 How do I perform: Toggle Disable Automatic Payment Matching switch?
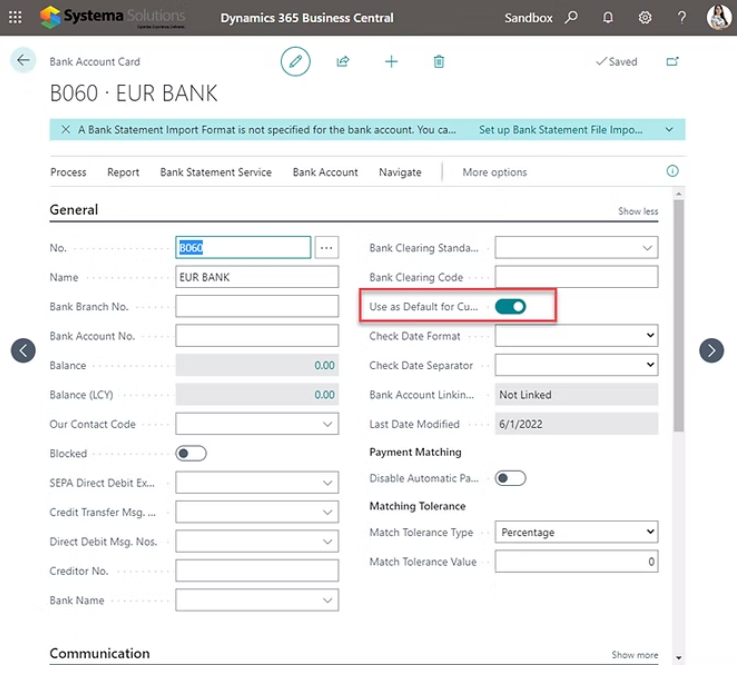510,479
